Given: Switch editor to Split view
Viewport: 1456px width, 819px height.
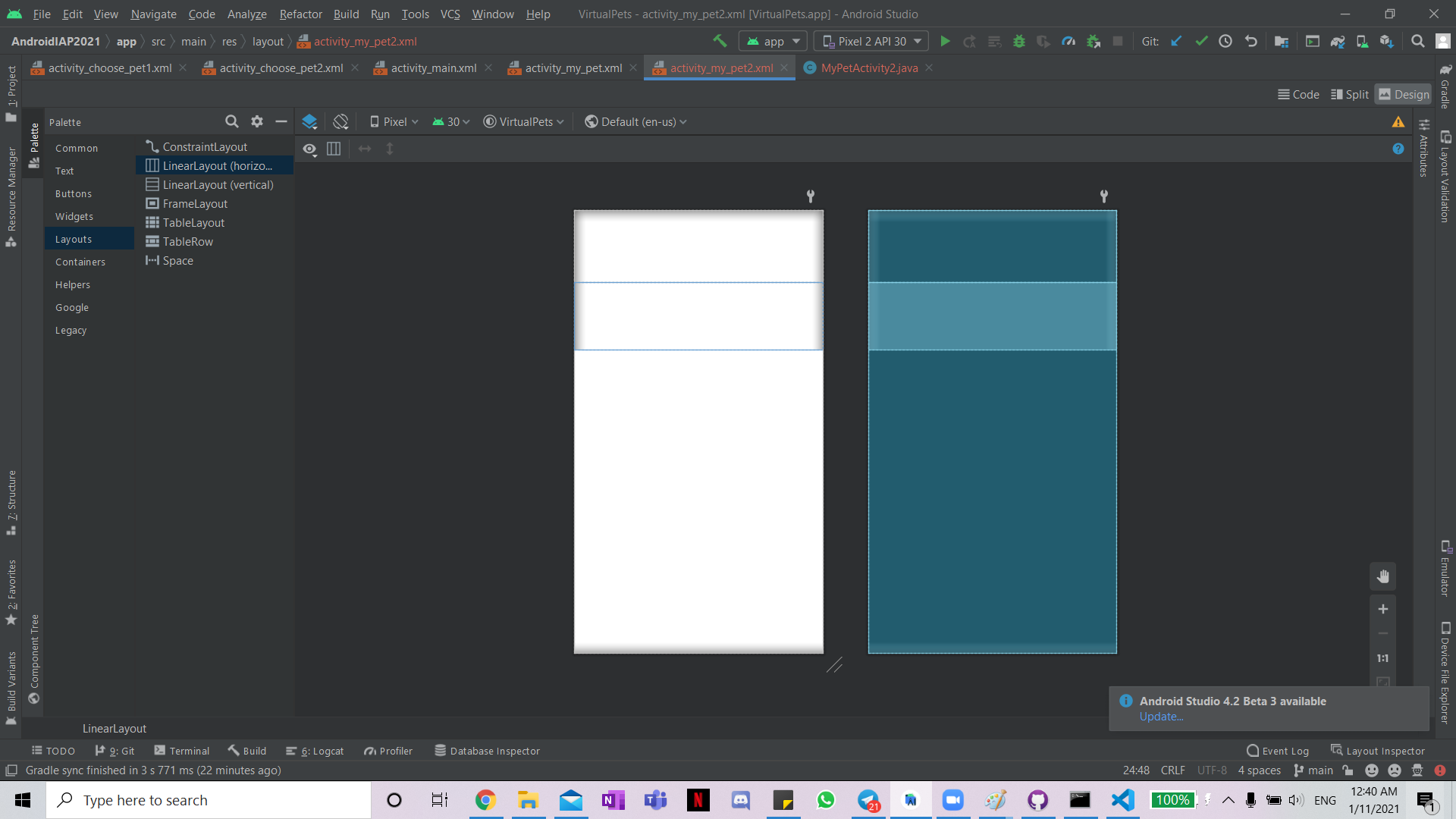Looking at the screenshot, I should [1350, 95].
